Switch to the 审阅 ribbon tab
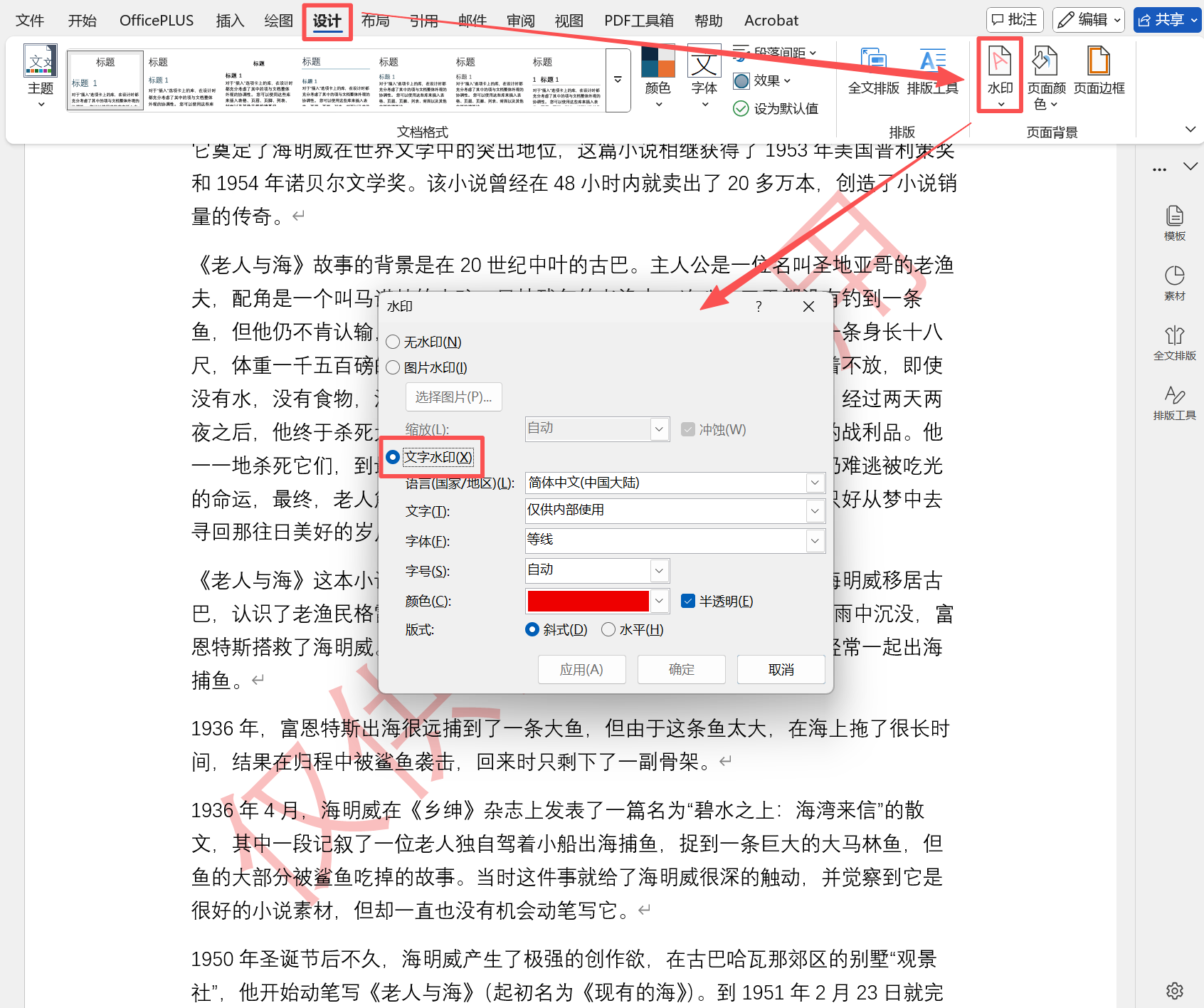The image size is (1204, 1008). (x=520, y=20)
